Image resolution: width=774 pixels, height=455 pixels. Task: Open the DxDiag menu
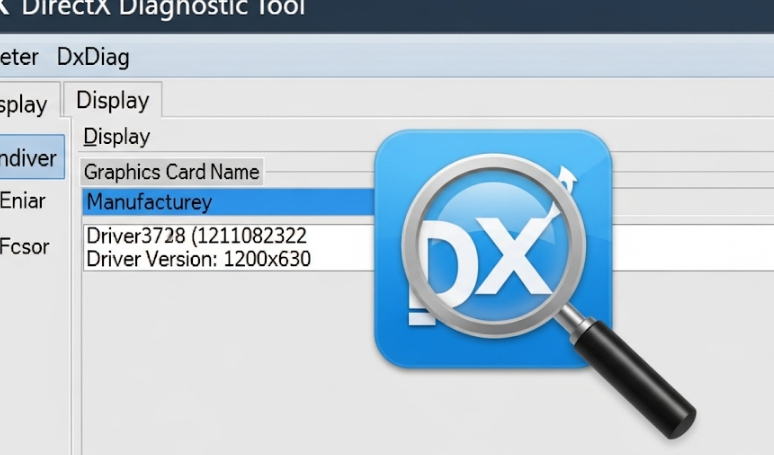(93, 56)
